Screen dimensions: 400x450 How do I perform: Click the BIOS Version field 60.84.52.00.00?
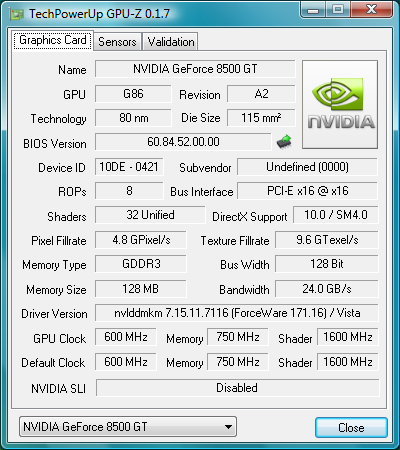coord(183,142)
